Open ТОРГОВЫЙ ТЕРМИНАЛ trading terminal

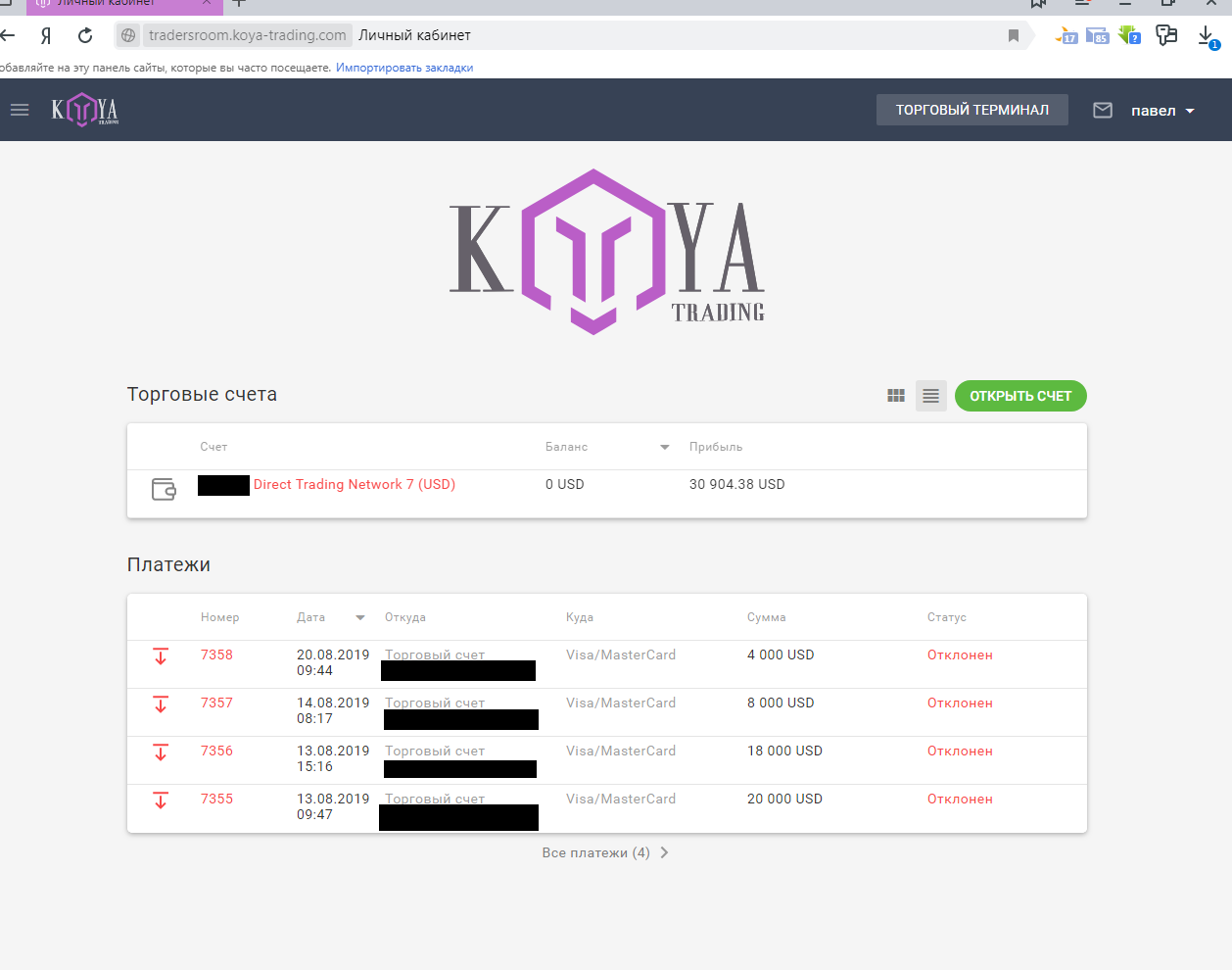972,110
